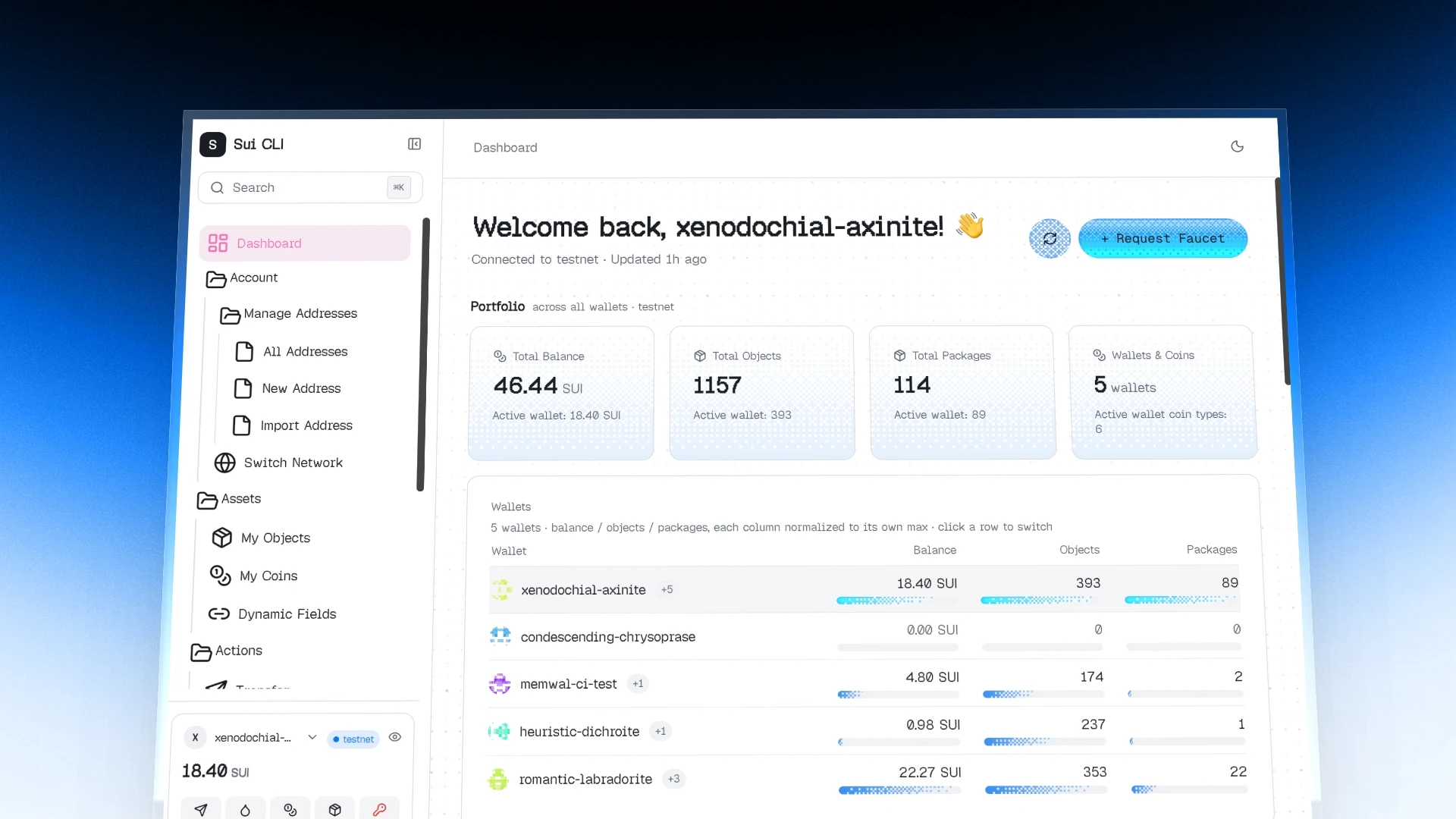Click the +1 badge next to heuristic-dichroite
Screen dimensions: 1456x819
click(661, 731)
